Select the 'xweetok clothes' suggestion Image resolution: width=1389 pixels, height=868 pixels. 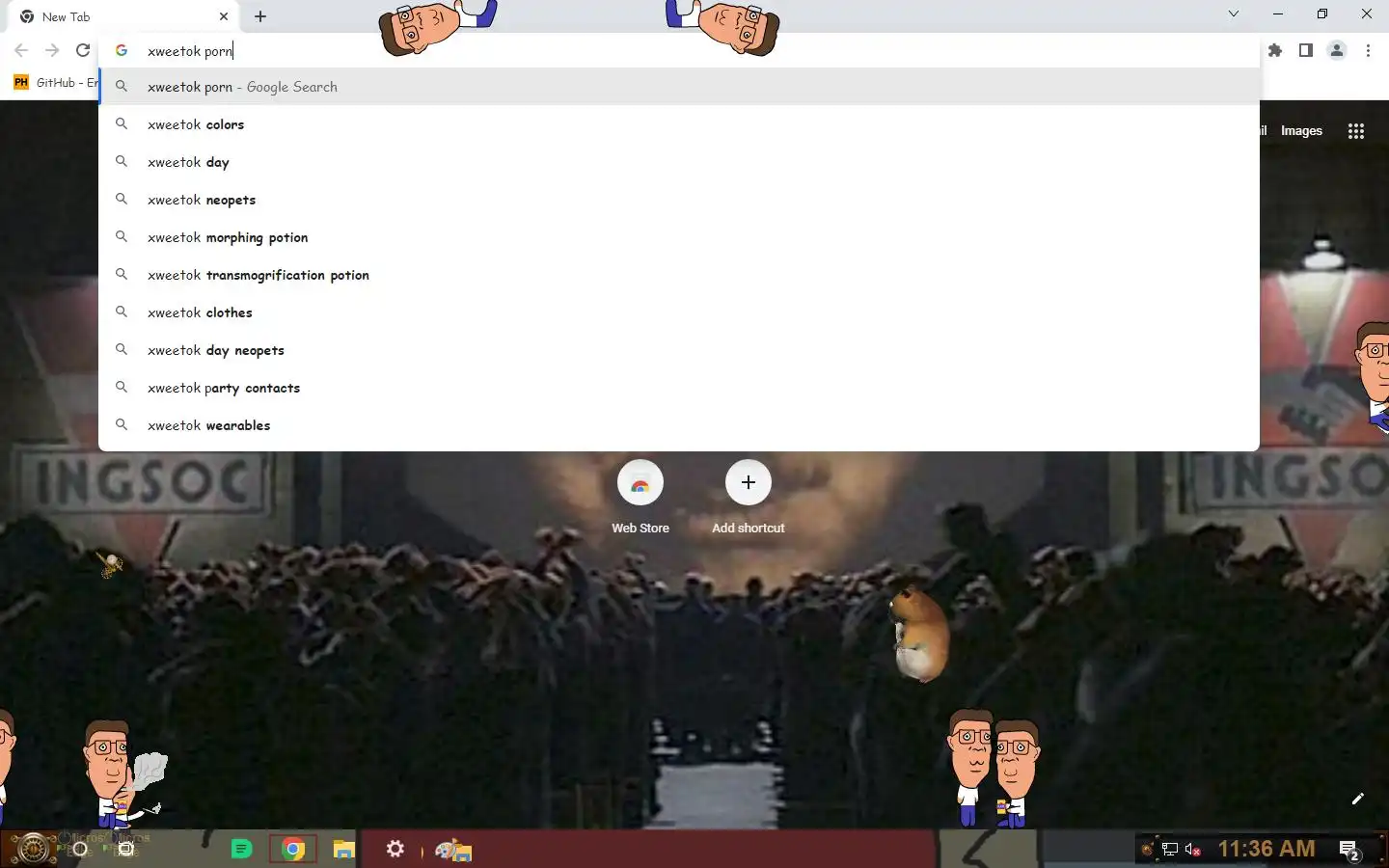coord(679,312)
